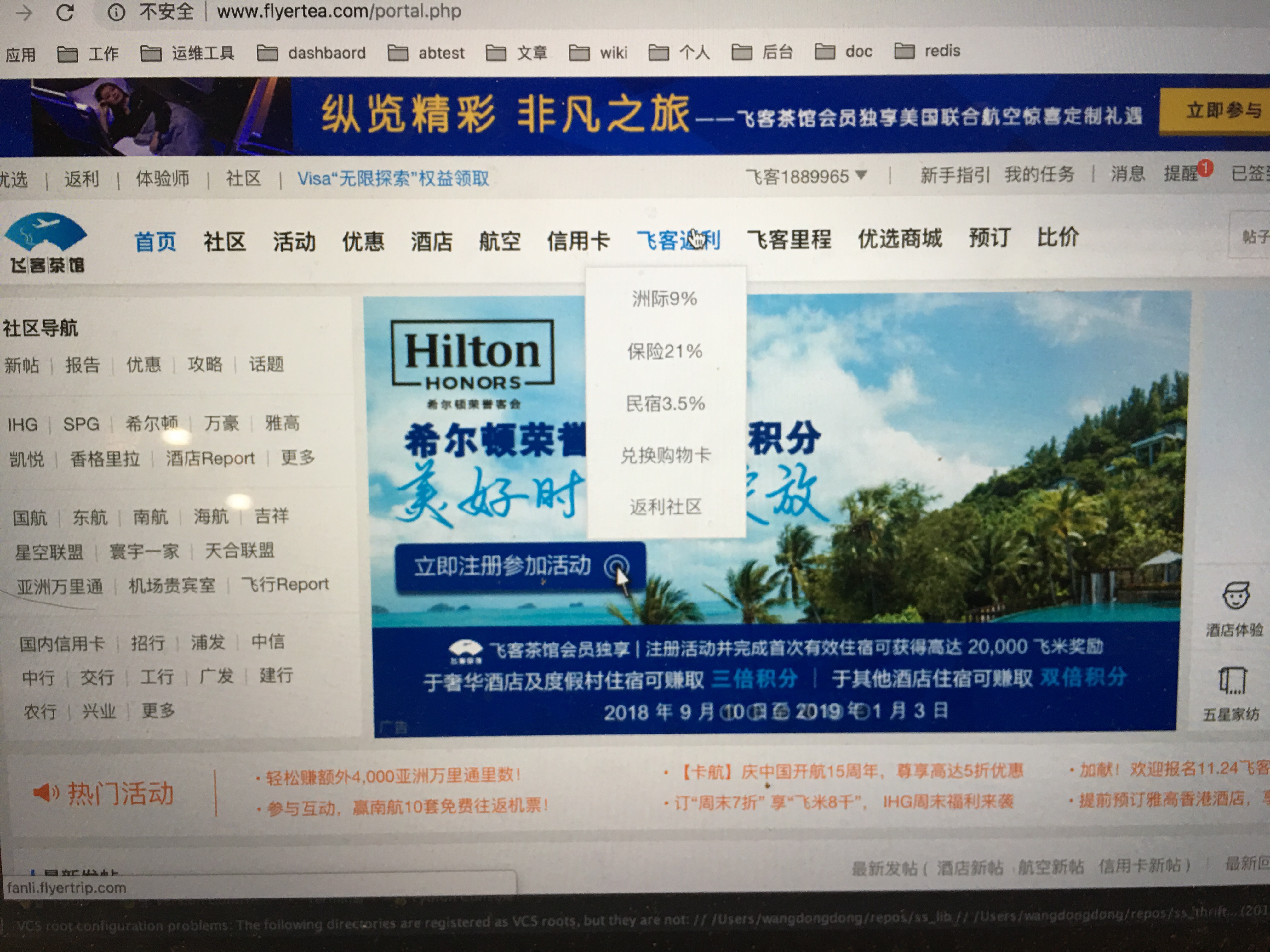Open the 比价 nav tab
The width and height of the screenshot is (1270, 952).
(1058, 236)
